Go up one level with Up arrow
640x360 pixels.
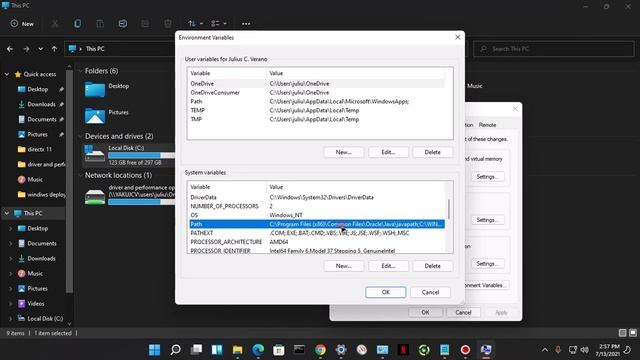pyautogui.click(x=54, y=49)
